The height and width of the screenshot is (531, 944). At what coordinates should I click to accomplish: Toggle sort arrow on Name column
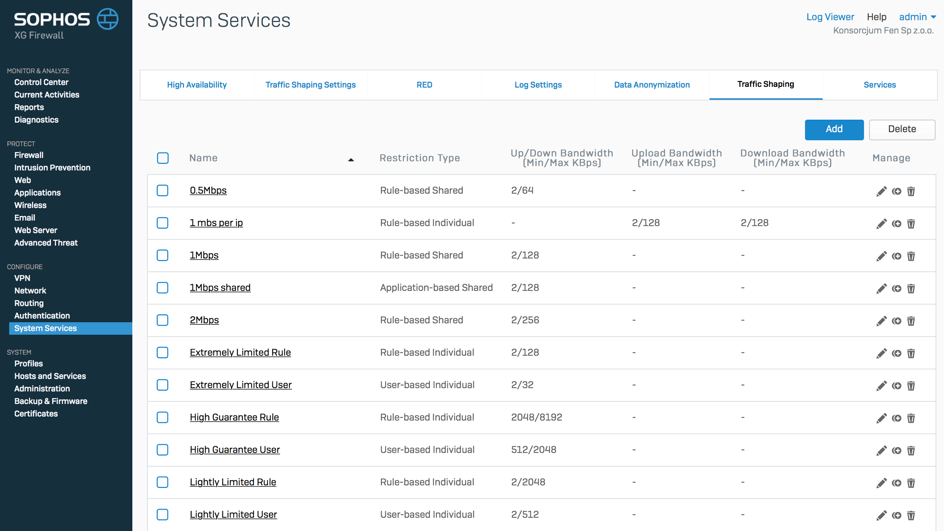coord(351,159)
